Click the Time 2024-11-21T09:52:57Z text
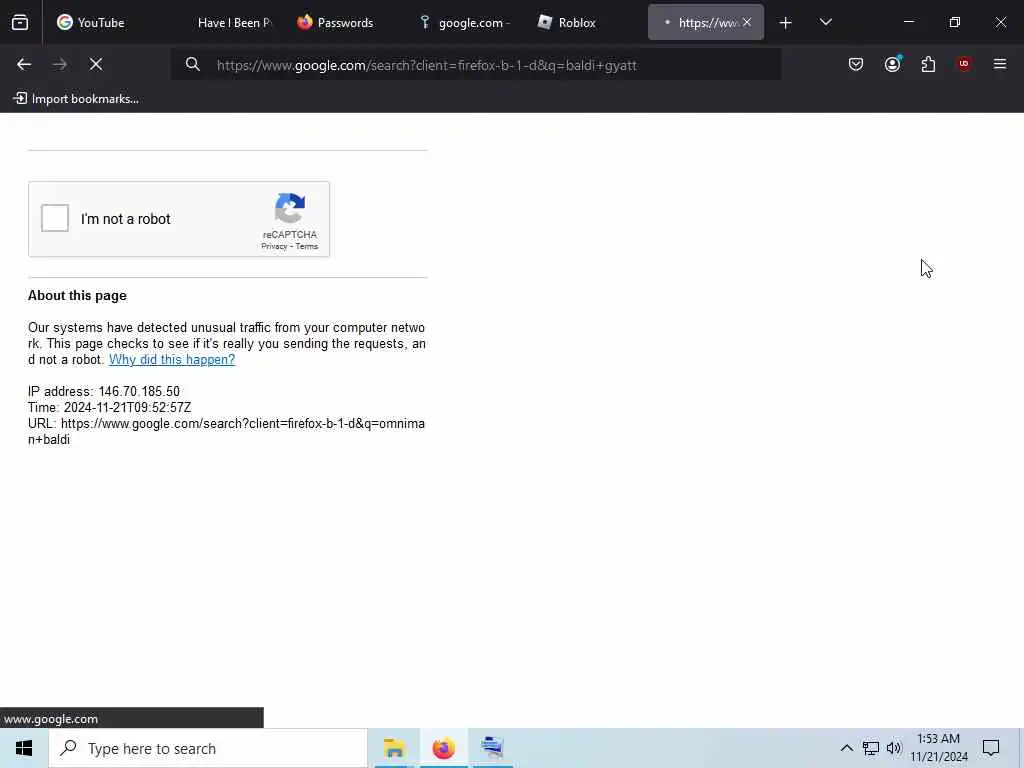The image size is (1024, 768). pyautogui.click(x=110, y=408)
